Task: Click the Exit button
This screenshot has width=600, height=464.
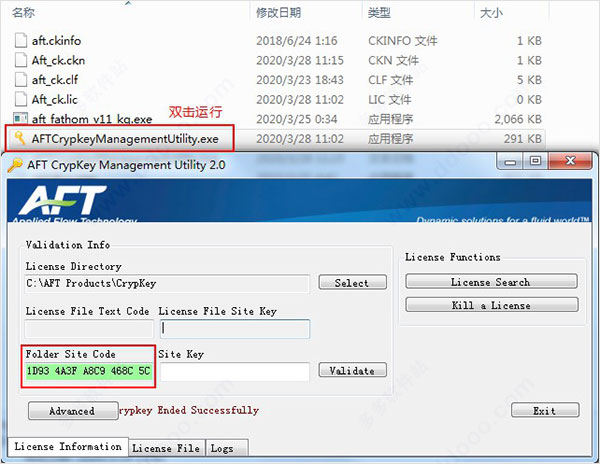Action: [x=545, y=410]
